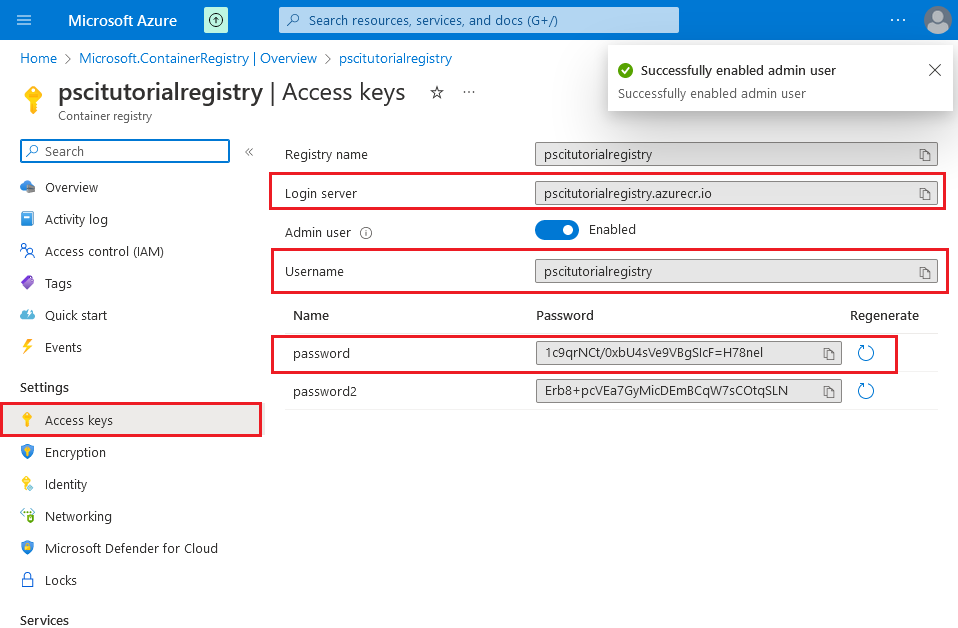Copy the Login server value
Screen dimensions: 958x628
(x=925, y=193)
